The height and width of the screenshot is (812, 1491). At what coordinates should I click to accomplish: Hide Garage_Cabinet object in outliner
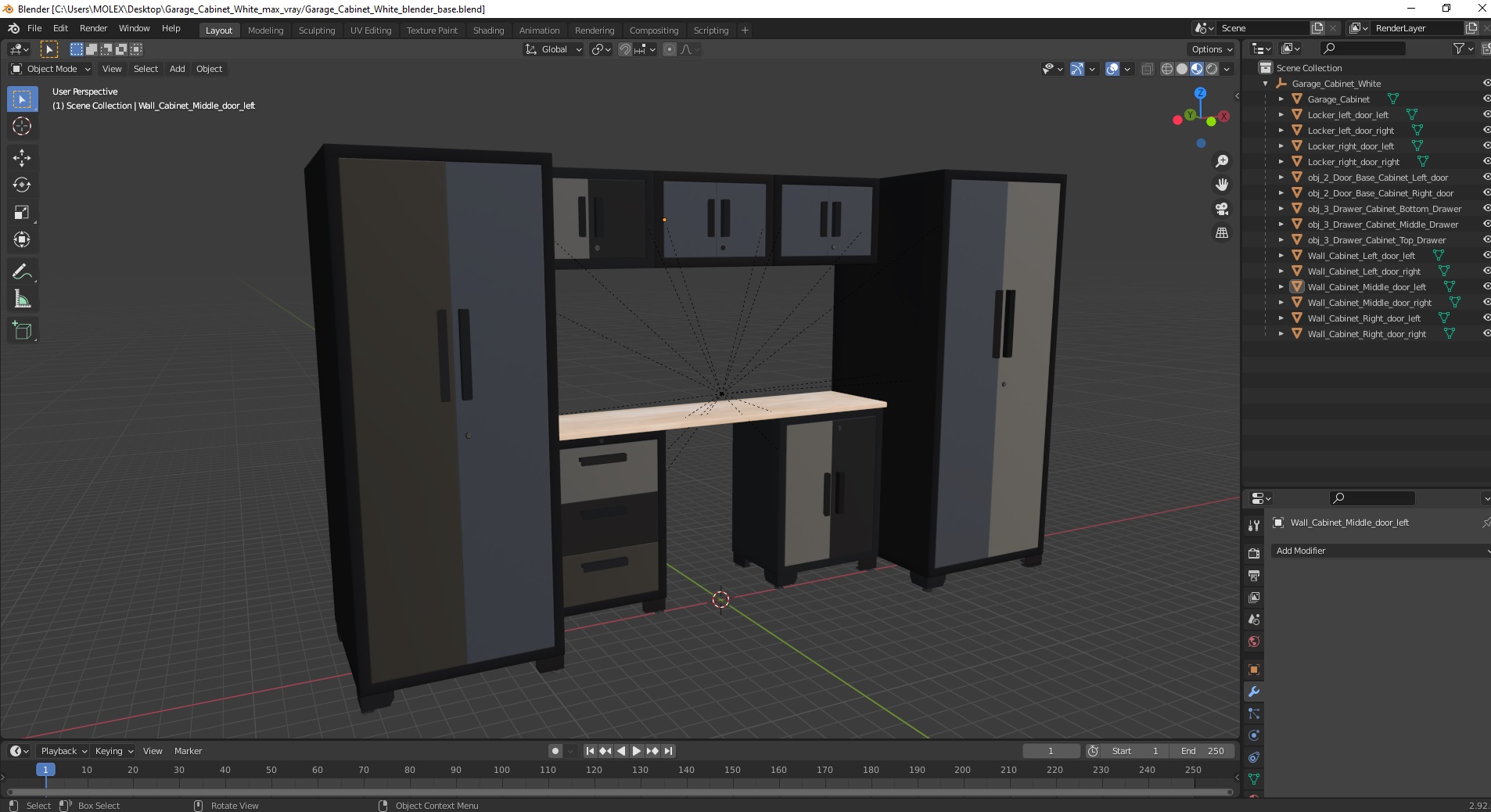(x=1486, y=99)
